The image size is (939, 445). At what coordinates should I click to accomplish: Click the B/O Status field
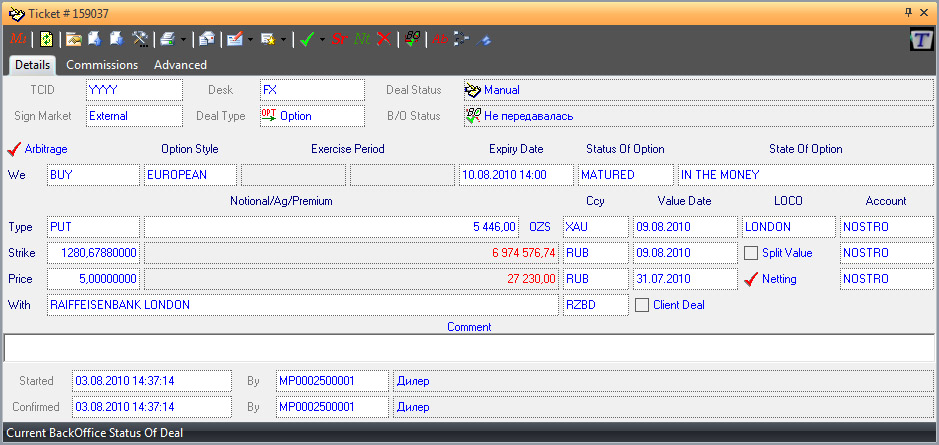pos(699,116)
